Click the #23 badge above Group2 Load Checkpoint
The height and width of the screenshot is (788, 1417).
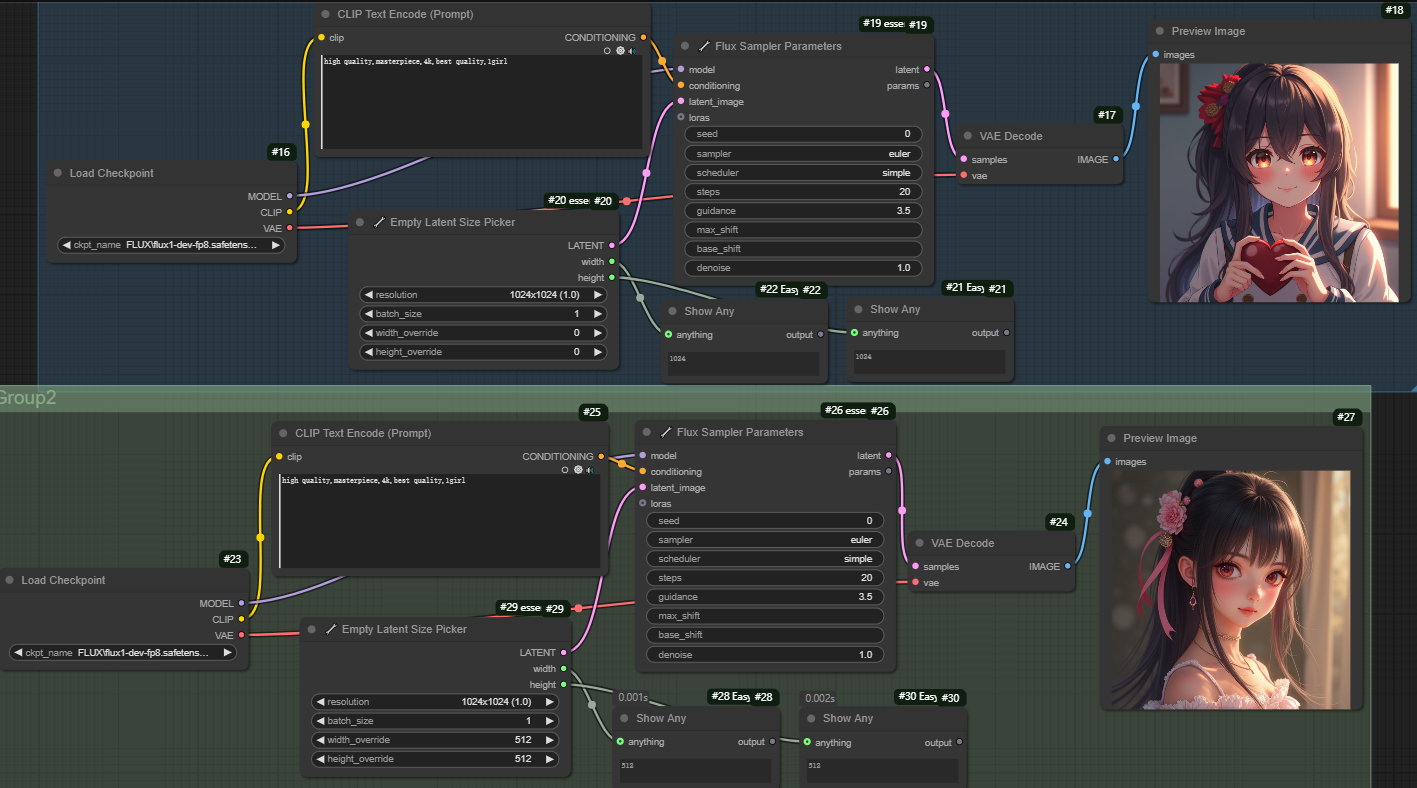[233, 560]
